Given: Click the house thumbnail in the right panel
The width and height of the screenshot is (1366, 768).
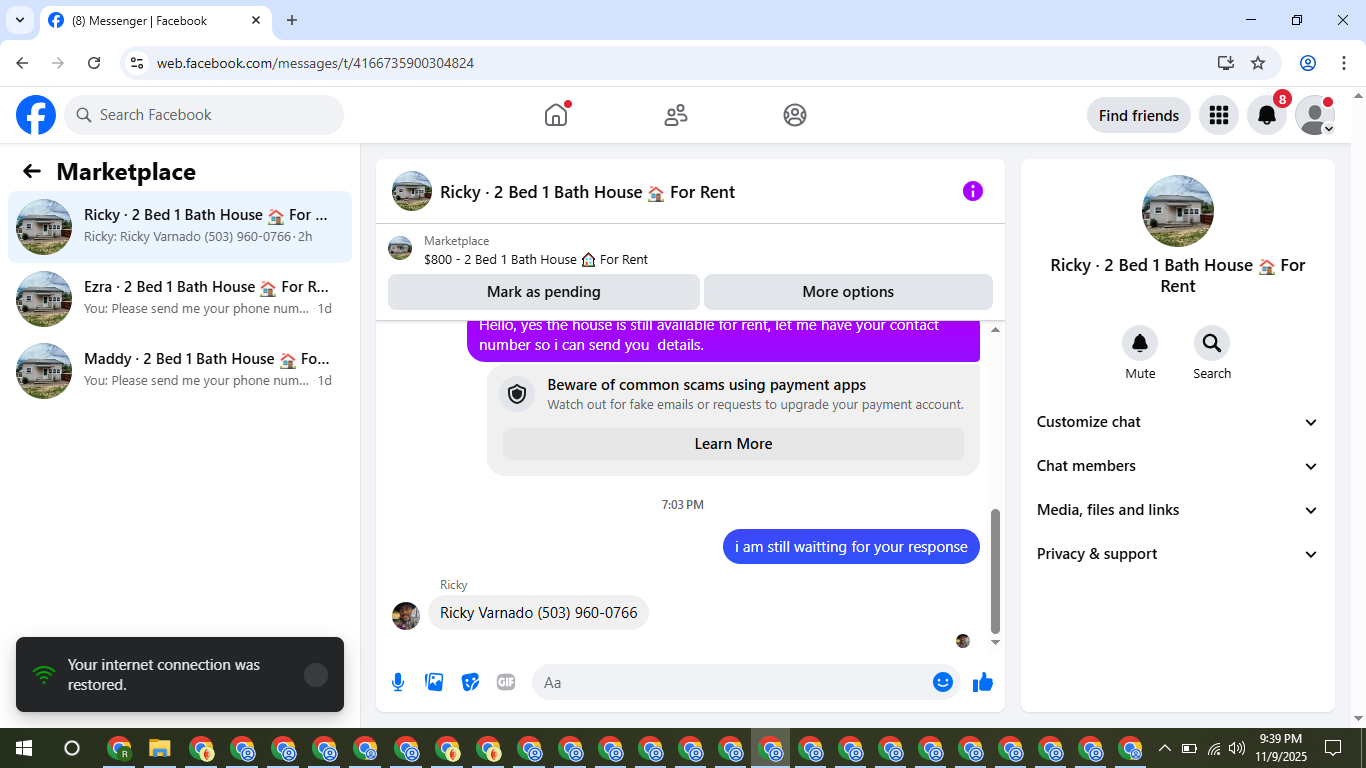Looking at the screenshot, I should point(1178,211).
